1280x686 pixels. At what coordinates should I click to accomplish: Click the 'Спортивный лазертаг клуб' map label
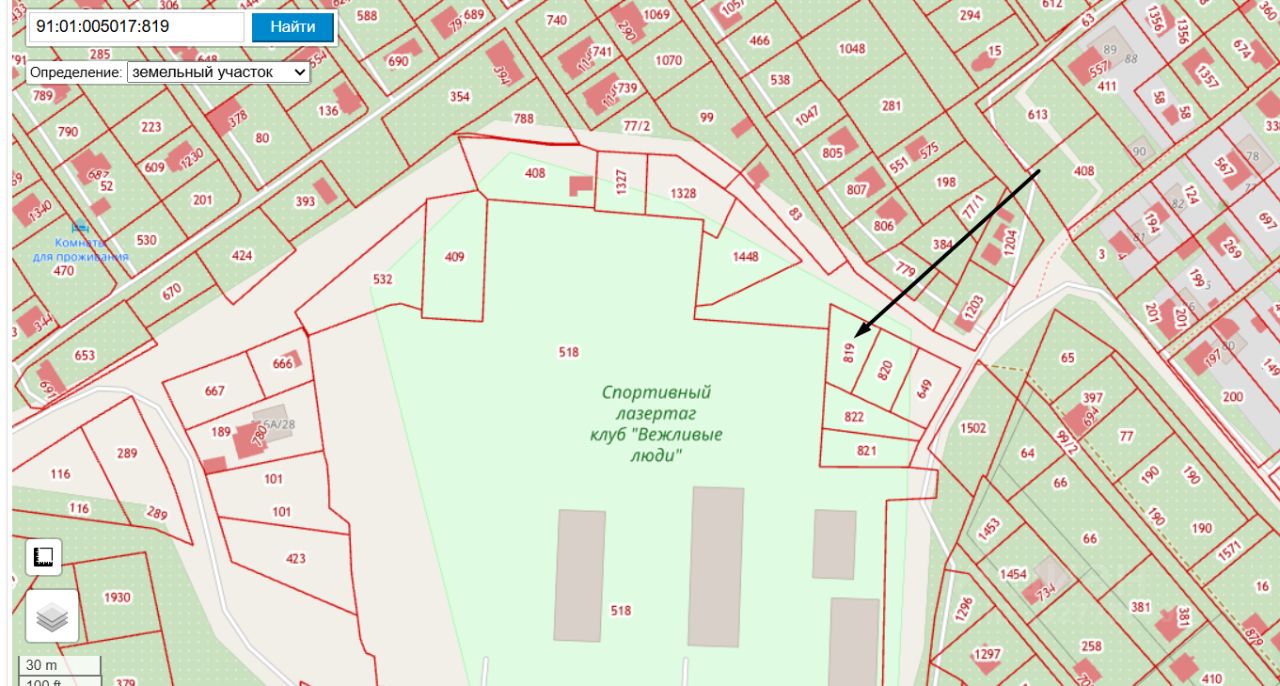pyautogui.click(x=656, y=423)
